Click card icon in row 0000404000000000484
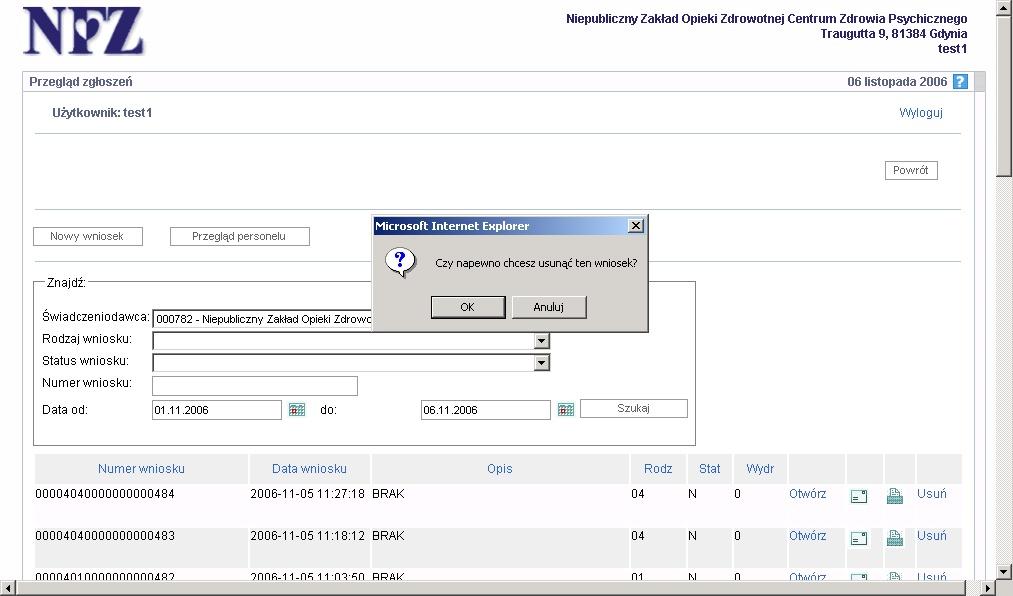The image size is (1013, 596). pos(859,497)
